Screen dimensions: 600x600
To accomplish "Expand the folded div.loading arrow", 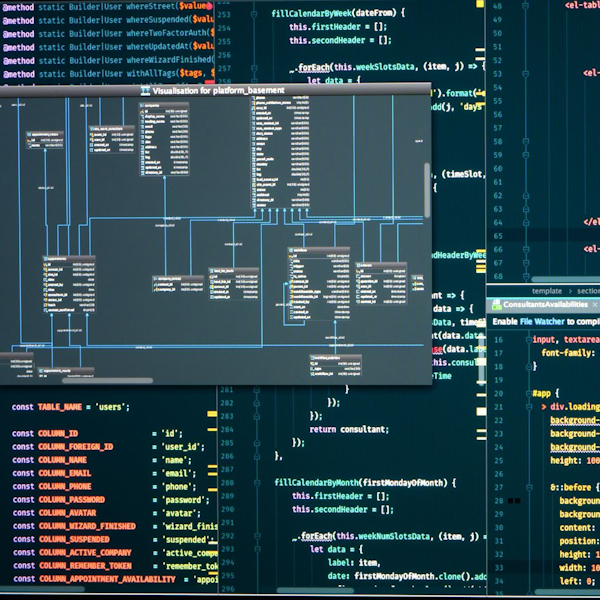I will point(543,408).
